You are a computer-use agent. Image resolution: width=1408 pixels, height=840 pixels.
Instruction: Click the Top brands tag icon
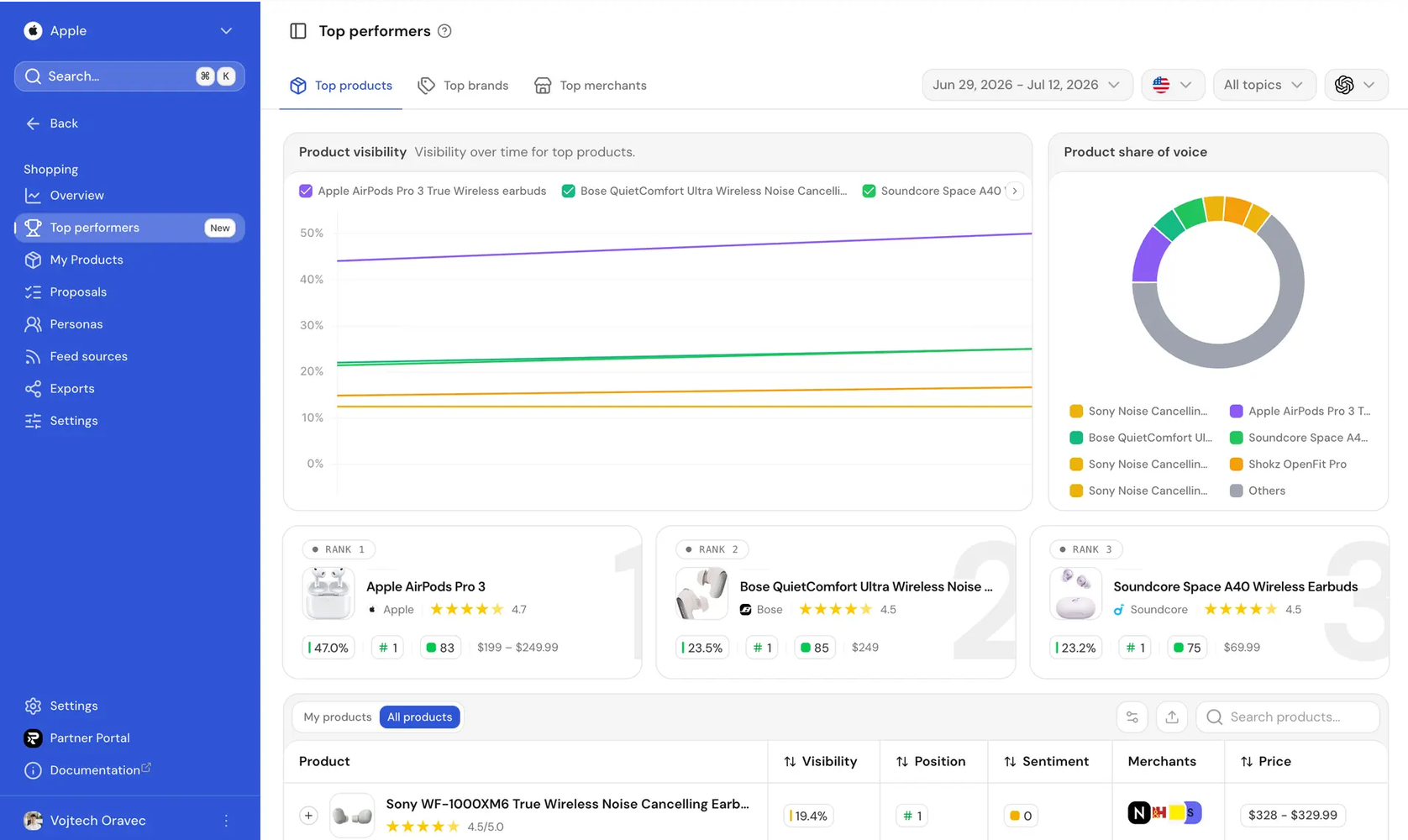coord(427,86)
